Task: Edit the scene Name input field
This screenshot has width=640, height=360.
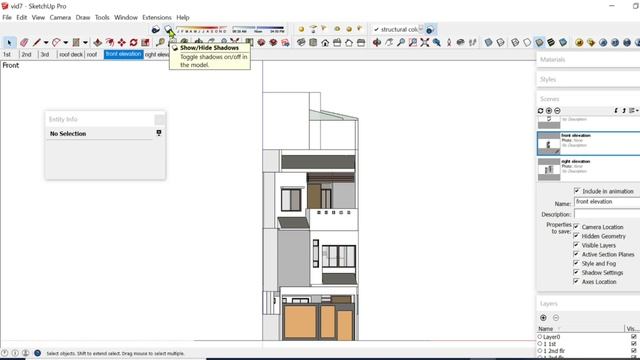Action: [607, 202]
